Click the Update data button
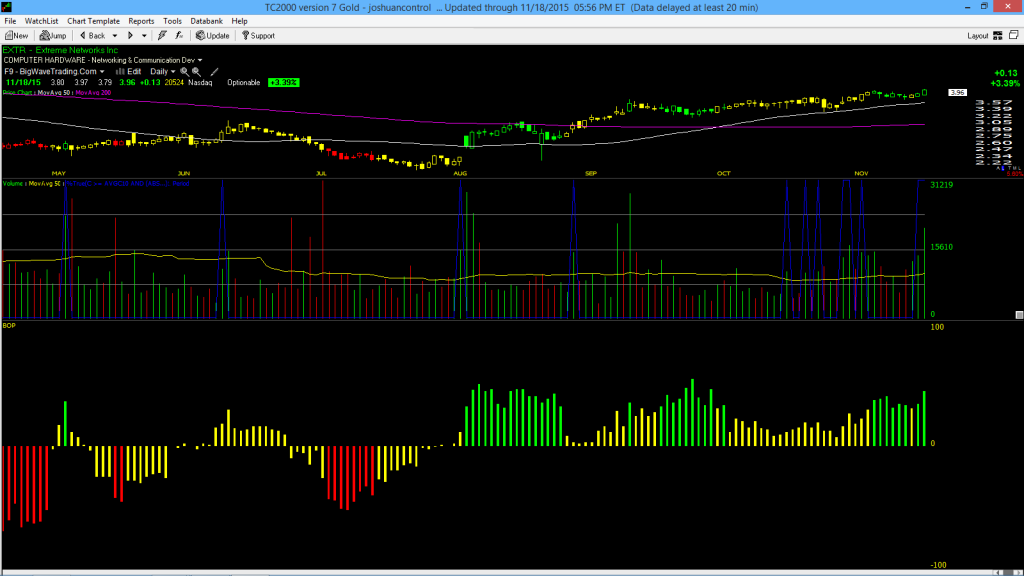This screenshot has height=576, width=1024. tap(213, 36)
